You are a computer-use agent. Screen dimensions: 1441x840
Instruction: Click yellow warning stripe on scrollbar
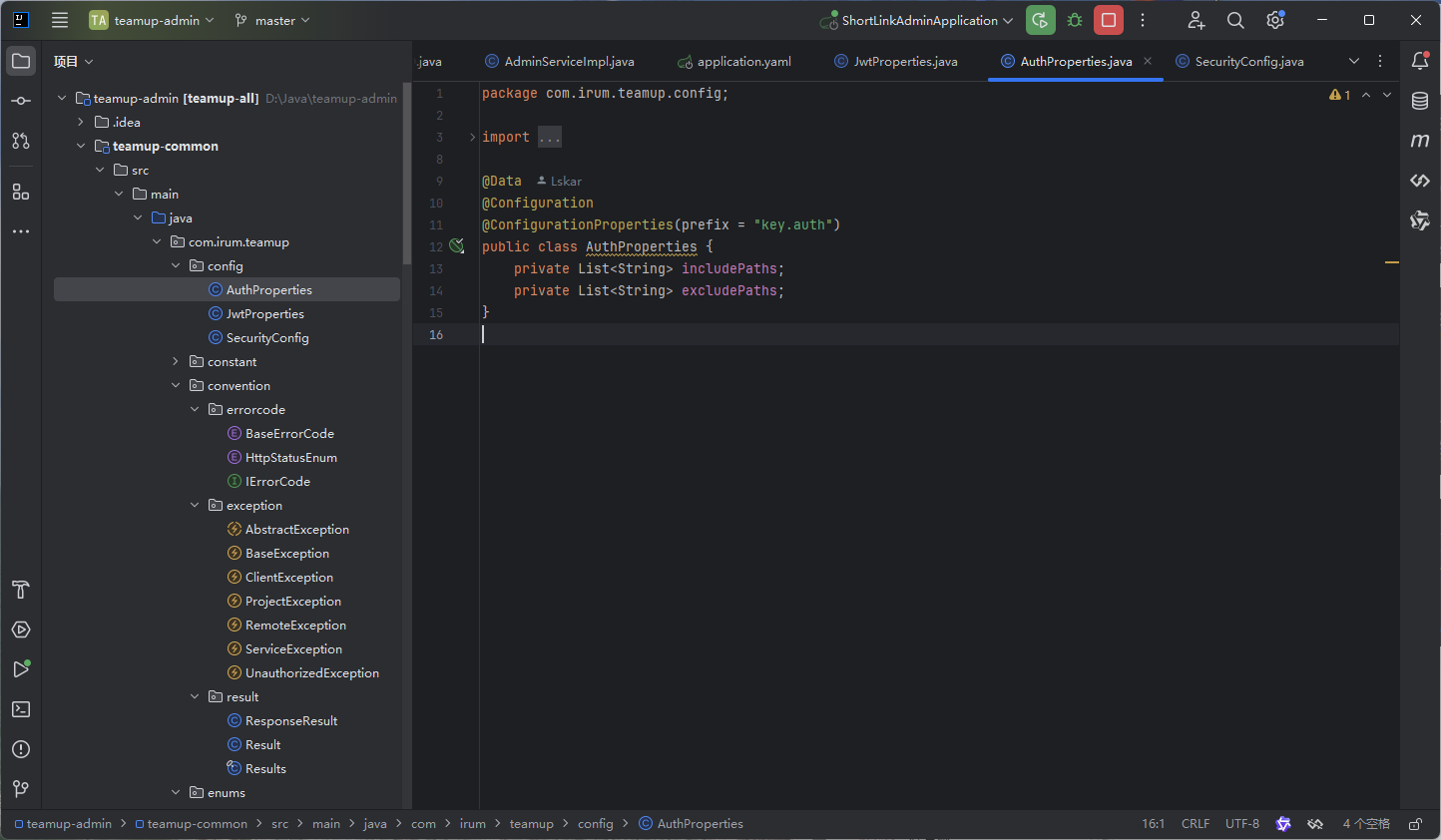click(x=1392, y=262)
